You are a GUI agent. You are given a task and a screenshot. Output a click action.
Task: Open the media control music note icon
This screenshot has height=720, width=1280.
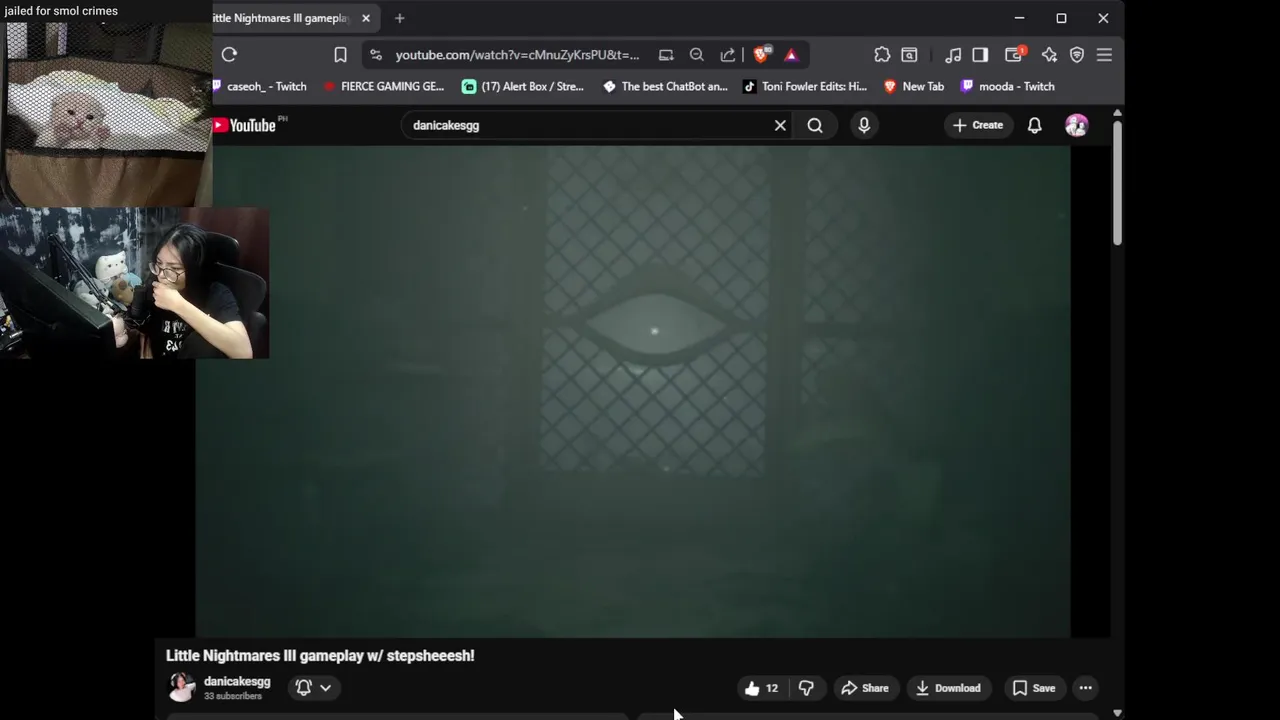[953, 55]
